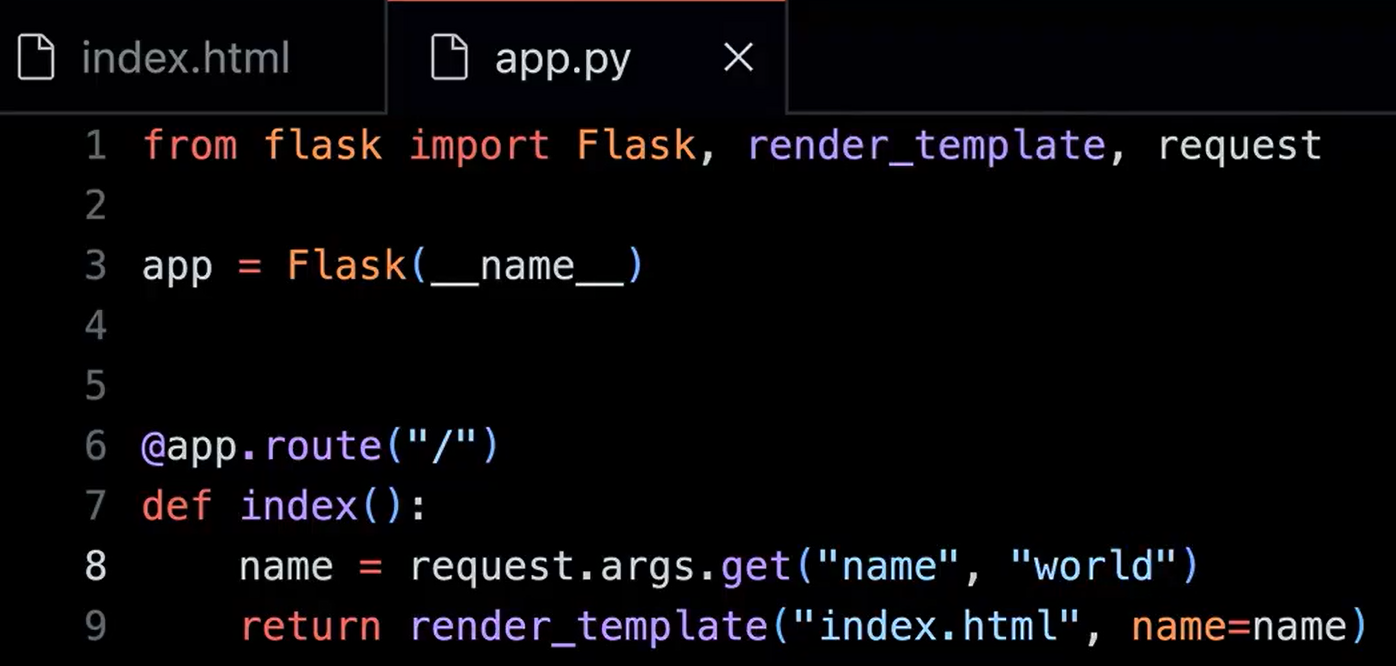Place cursor on __name__ argument

tap(527, 266)
